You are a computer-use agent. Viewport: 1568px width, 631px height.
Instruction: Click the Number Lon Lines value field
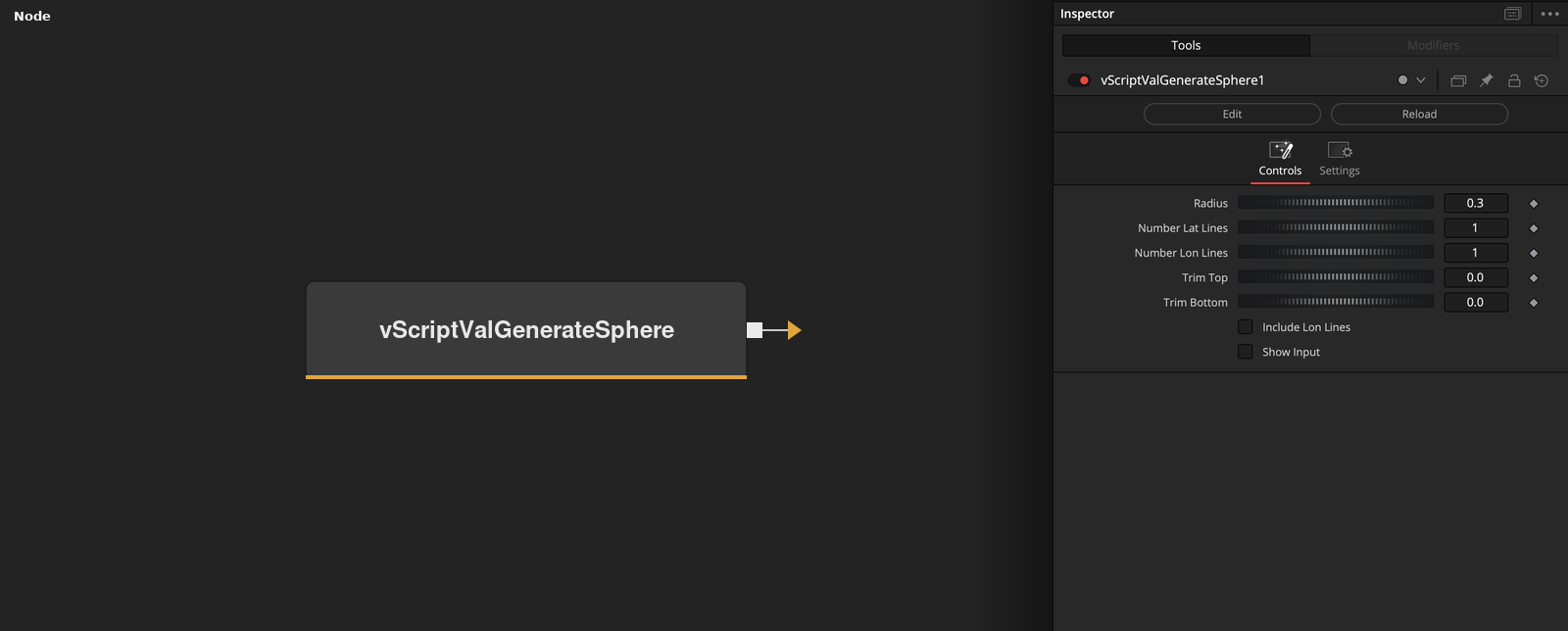1476,253
